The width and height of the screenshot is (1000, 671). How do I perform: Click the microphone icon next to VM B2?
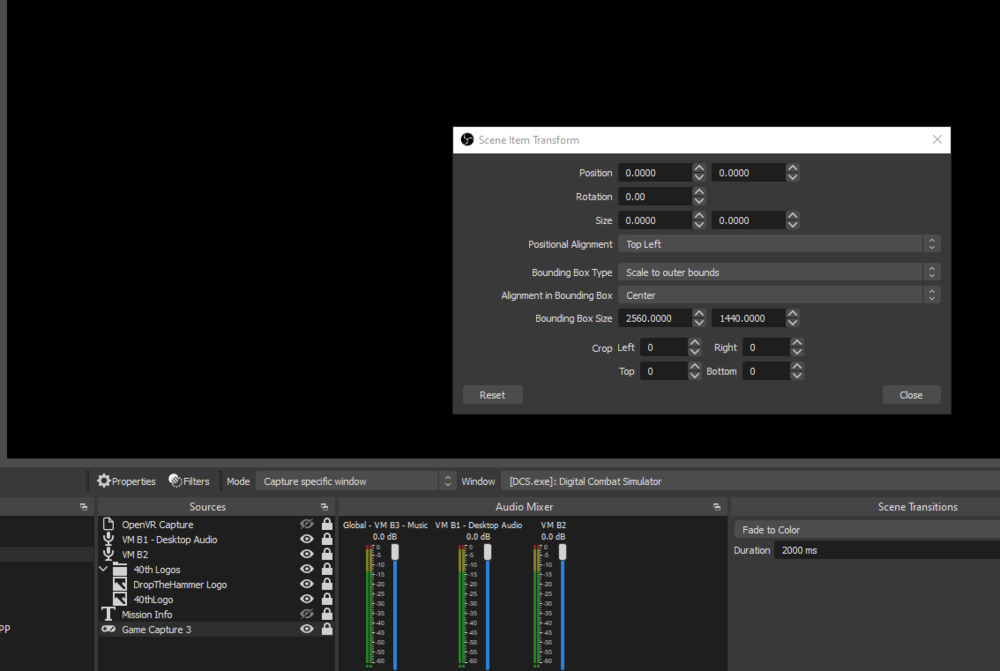click(x=109, y=554)
